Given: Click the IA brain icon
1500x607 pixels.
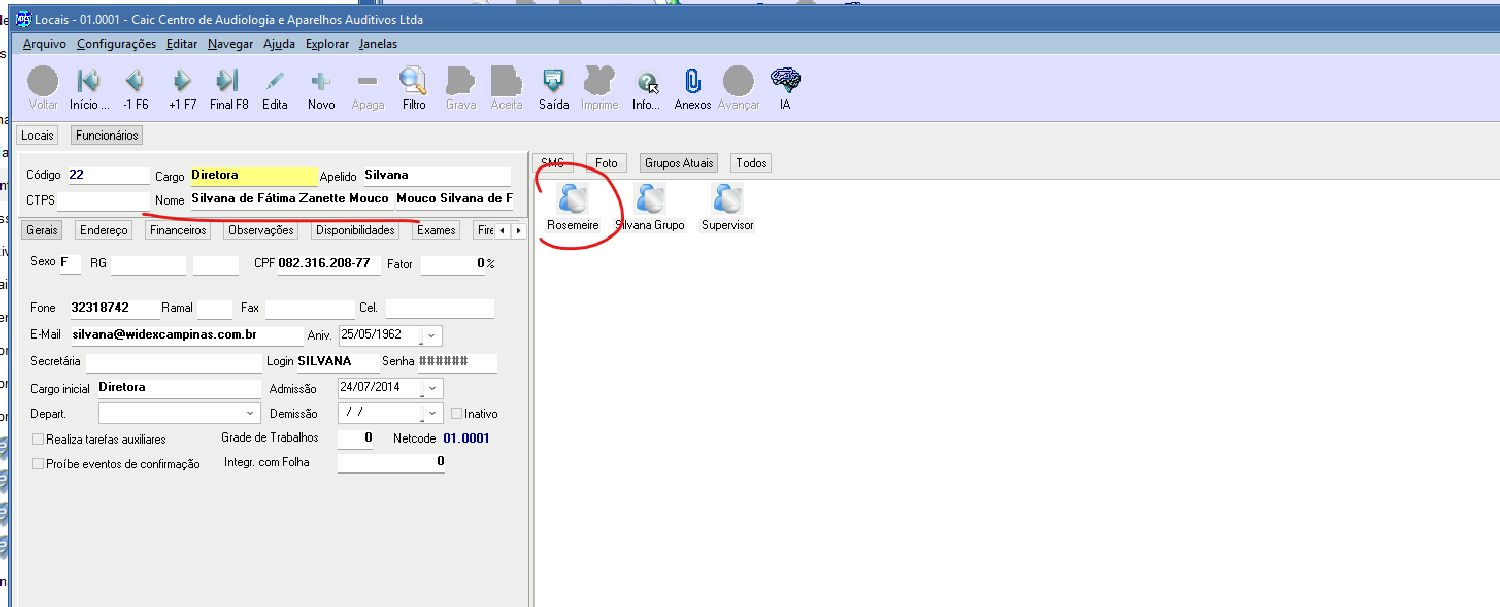Looking at the screenshot, I should tap(785, 81).
